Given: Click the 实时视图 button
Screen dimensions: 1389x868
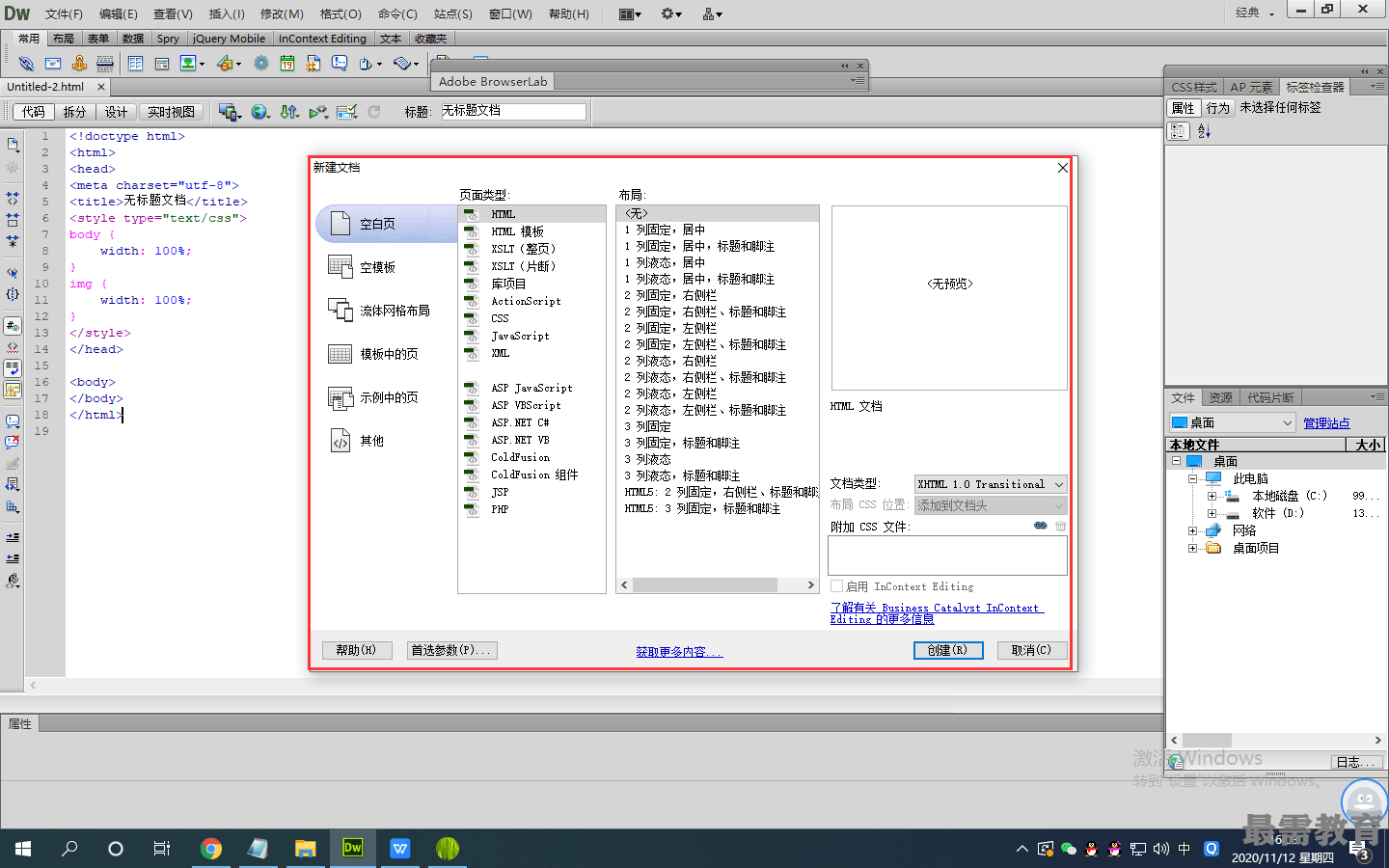Looking at the screenshot, I should pyautogui.click(x=171, y=112).
